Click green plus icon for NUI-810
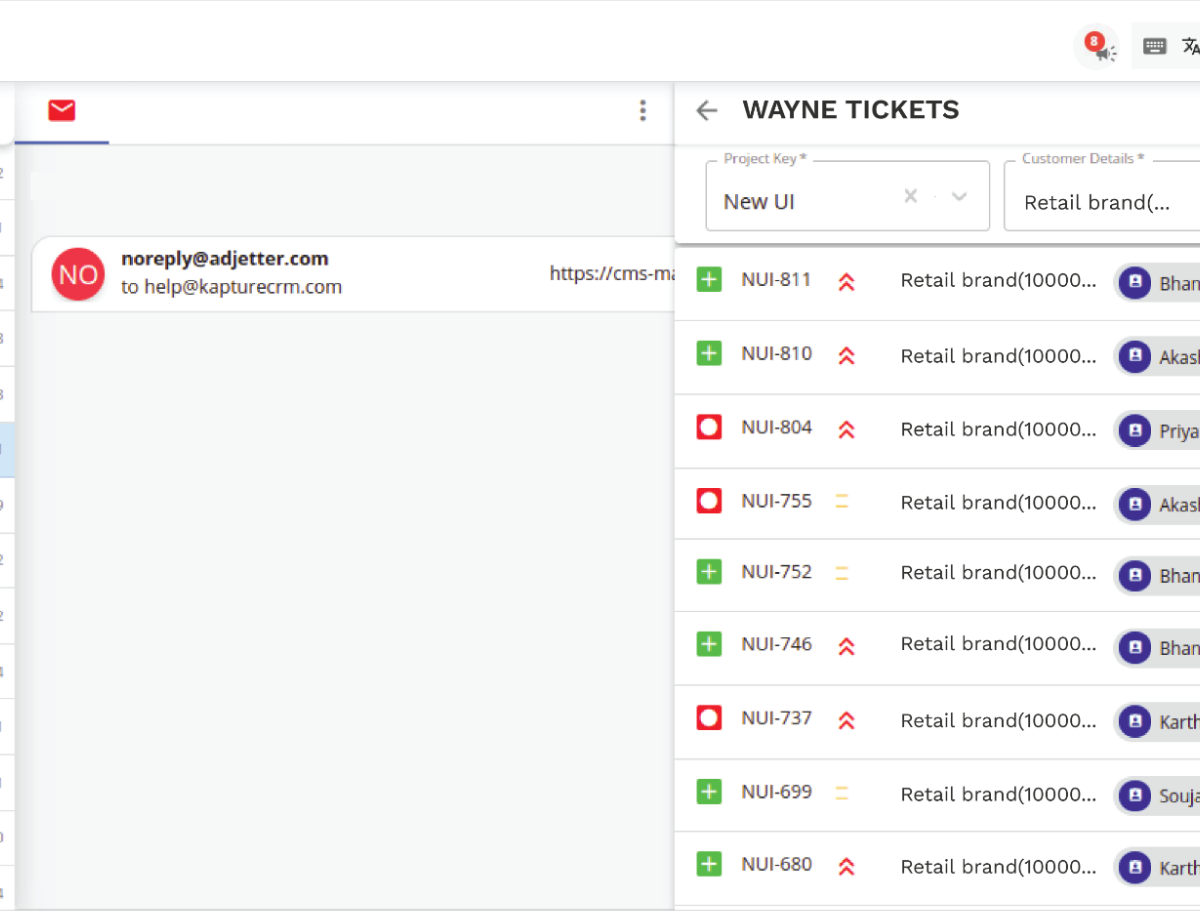1200x911 pixels. pos(709,353)
